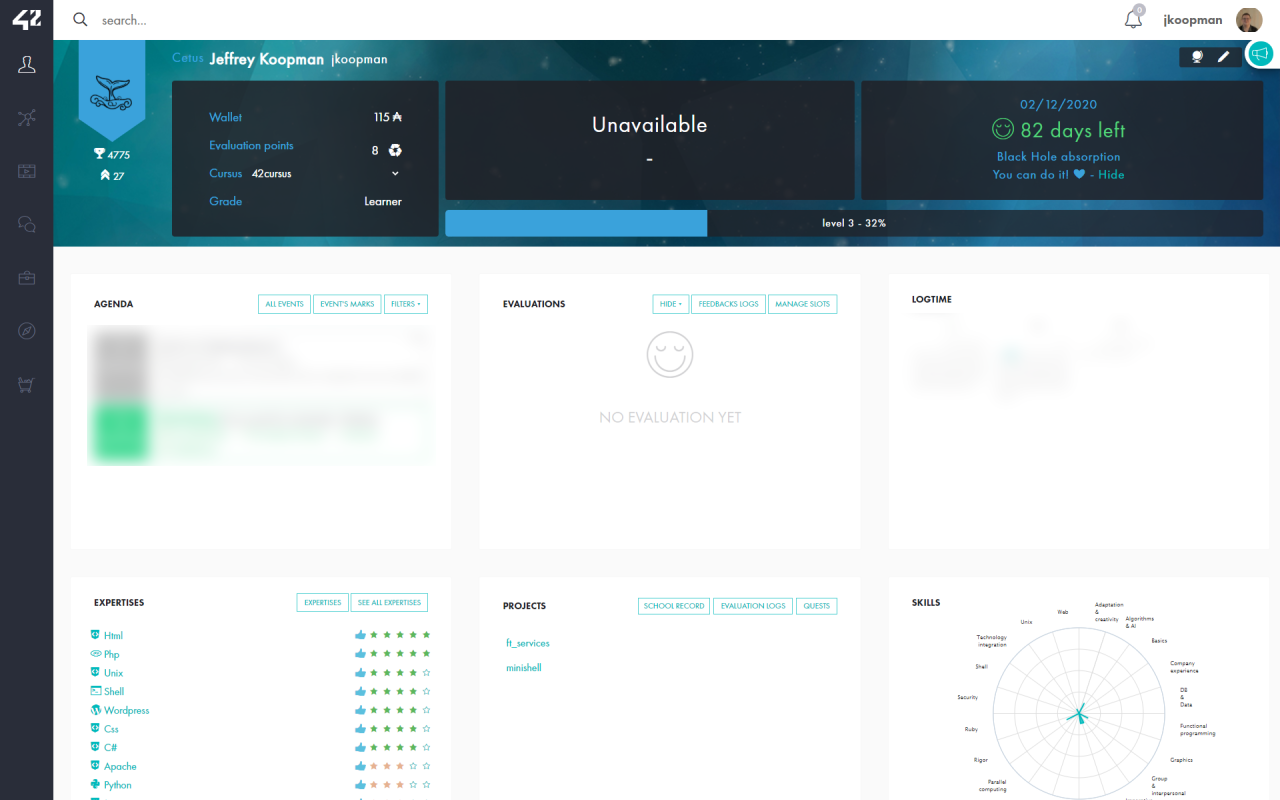
Task: Click the thumbs-up icon on Html row
Action: point(360,634)
